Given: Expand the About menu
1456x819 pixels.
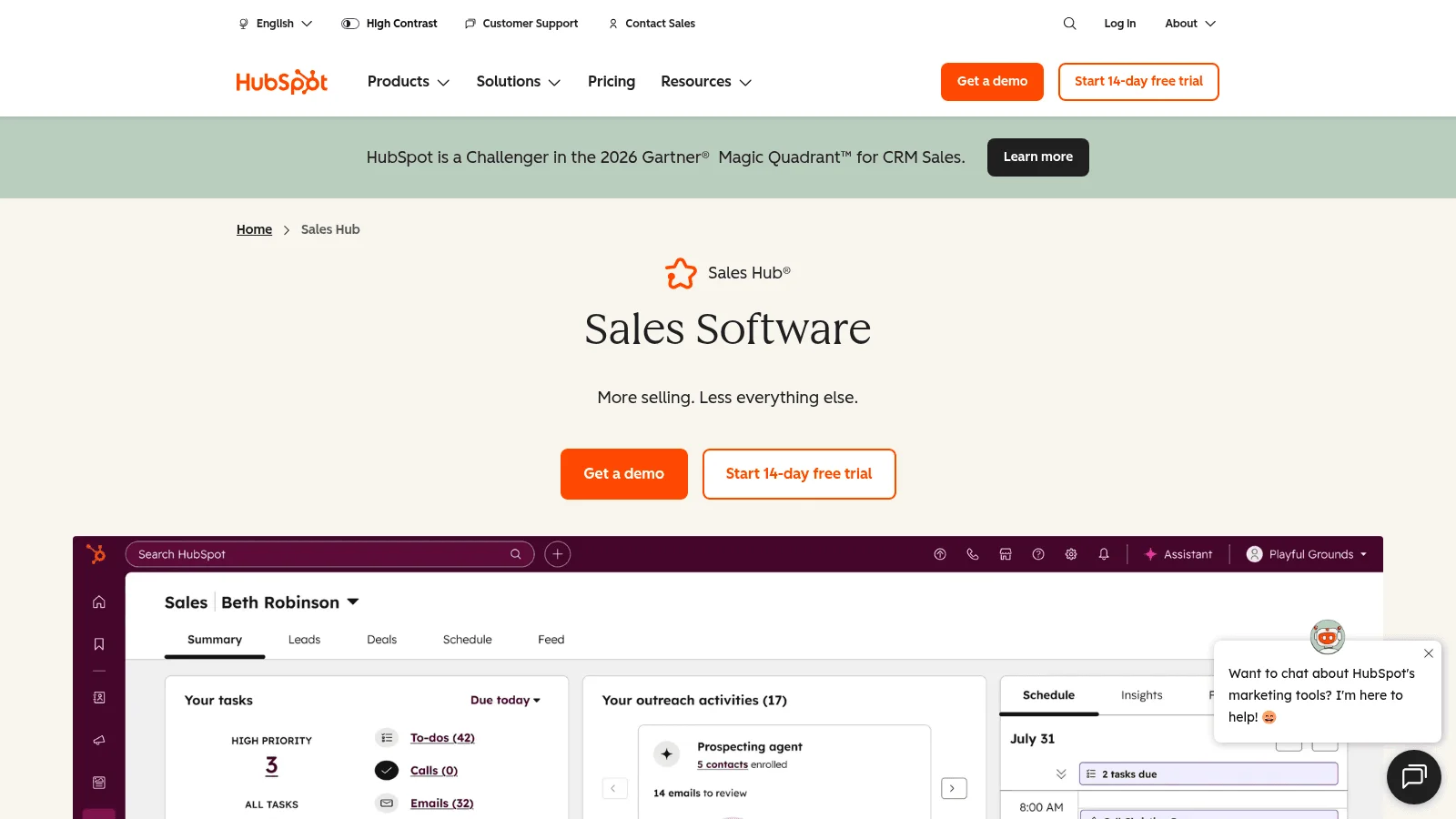Looking at the screenshot, I should coord(1190,24).
